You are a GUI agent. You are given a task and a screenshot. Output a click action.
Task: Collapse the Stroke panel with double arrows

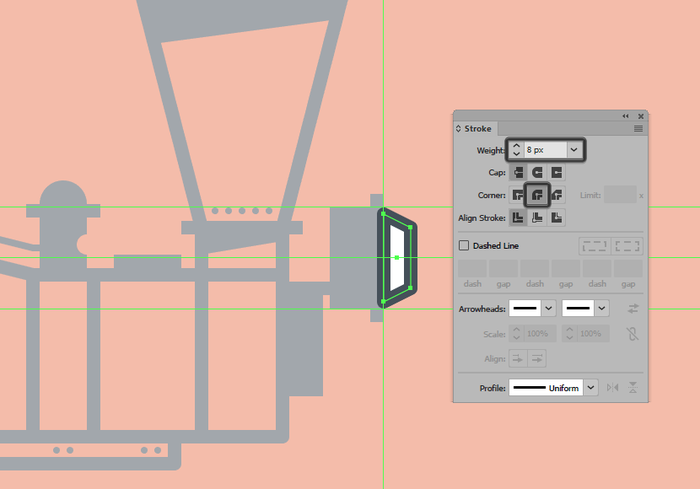pos(627,116)
